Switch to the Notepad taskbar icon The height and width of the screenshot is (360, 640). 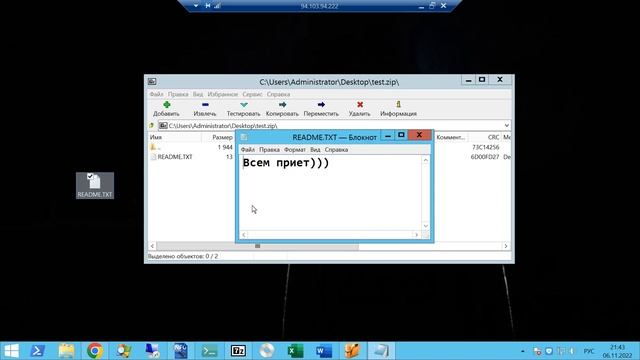(x=381, y=351)
